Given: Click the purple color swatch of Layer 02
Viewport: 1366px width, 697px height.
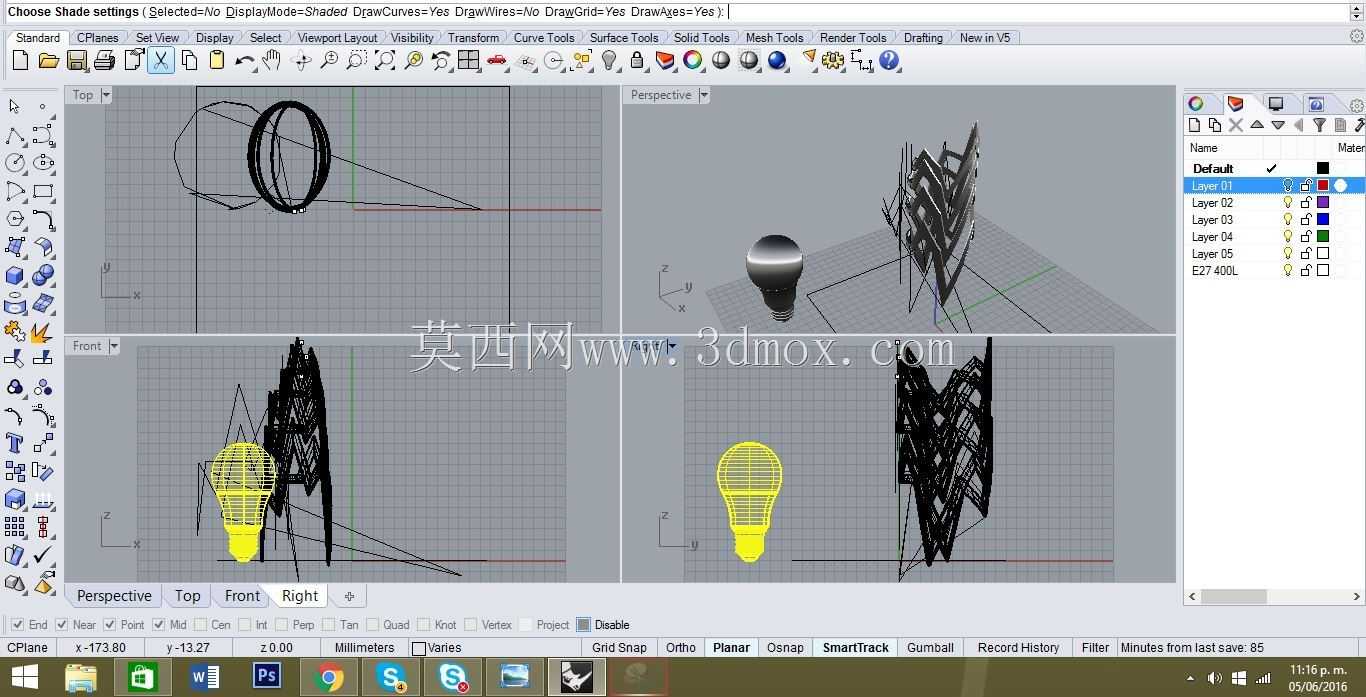Looking at the screenshot, I should tap(1323, 203).
